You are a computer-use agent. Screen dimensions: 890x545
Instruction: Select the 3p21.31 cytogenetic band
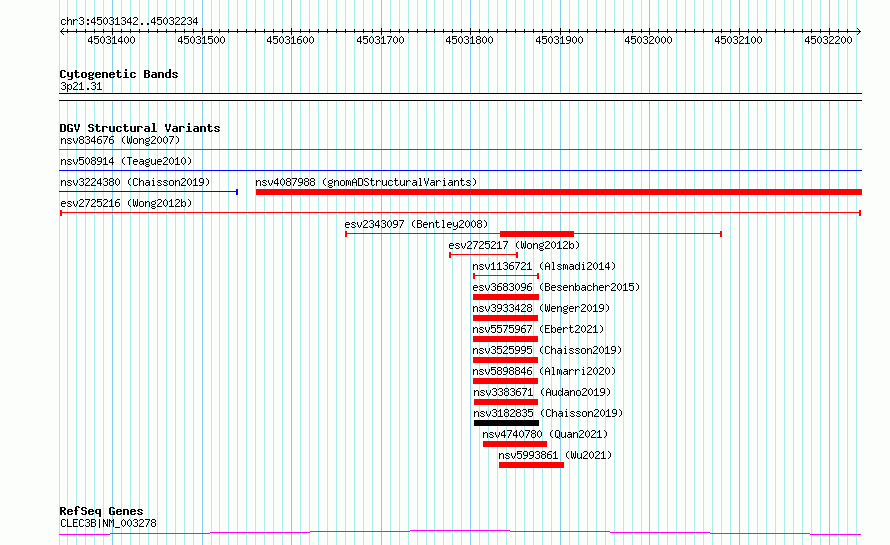[x=81, y=87]
